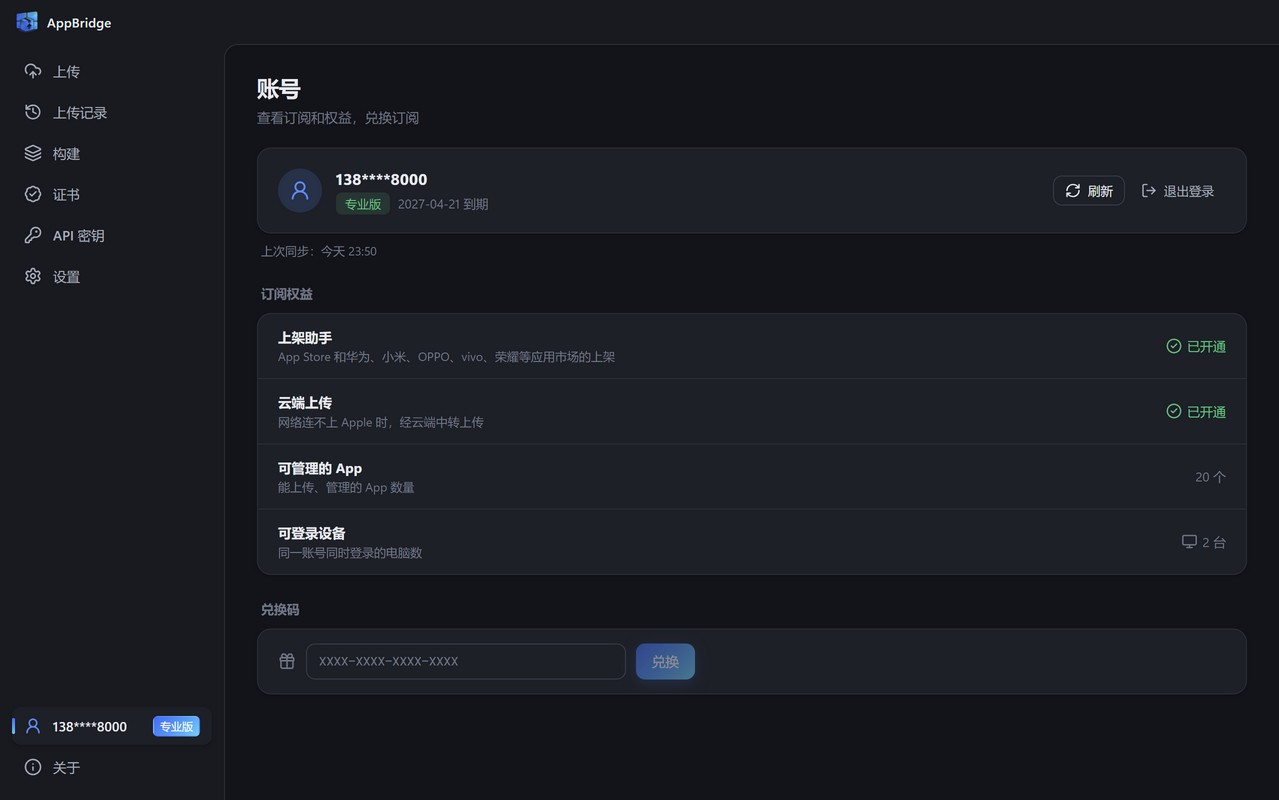Click the green check icon in 上架助手 row

coord(1174,346)
